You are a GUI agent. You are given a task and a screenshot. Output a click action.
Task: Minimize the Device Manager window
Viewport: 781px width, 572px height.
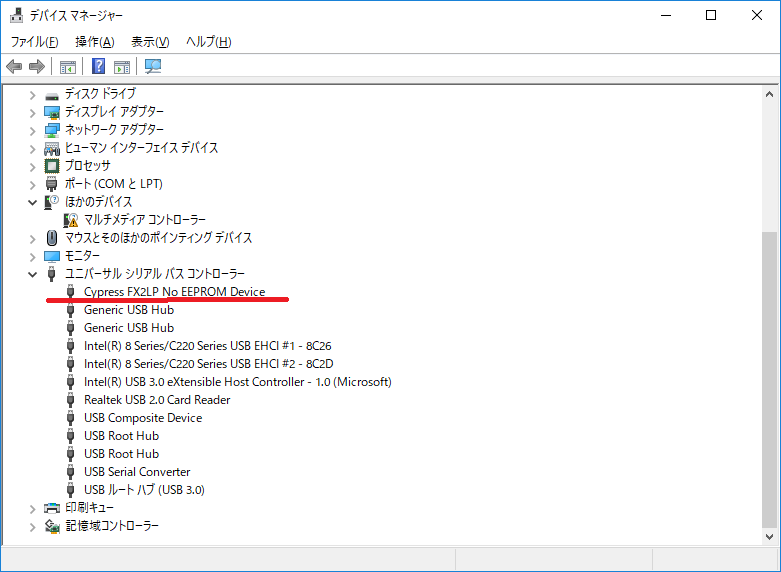coord(666,15)
